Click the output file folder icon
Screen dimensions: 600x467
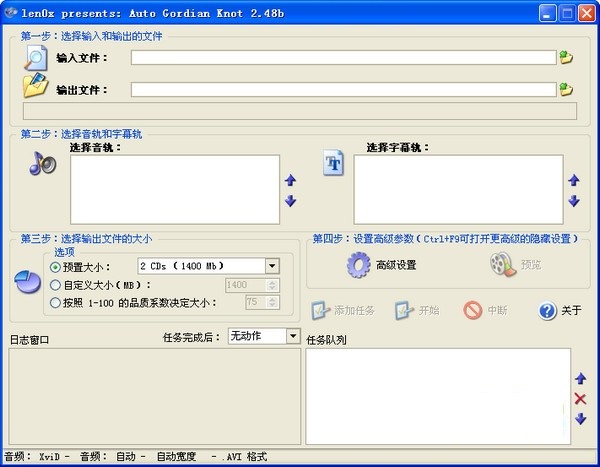coord(35,85)
